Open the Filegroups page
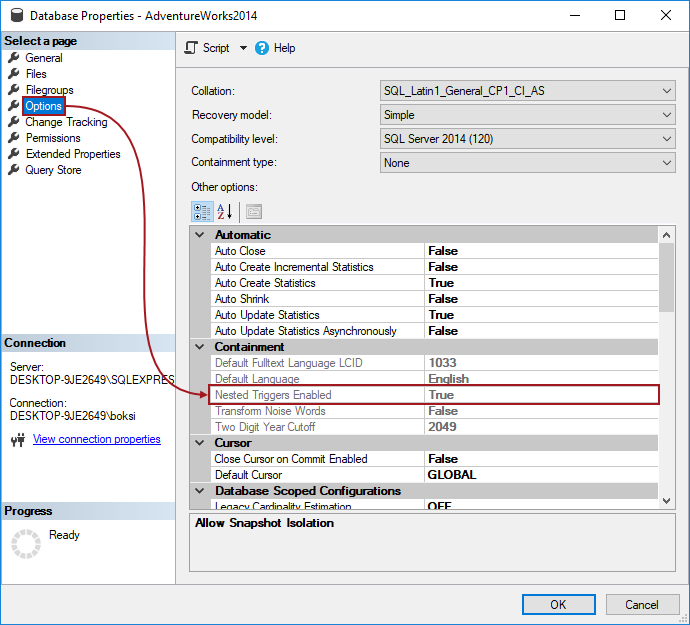Screen dimensions: 690x625 pos(49,90)
